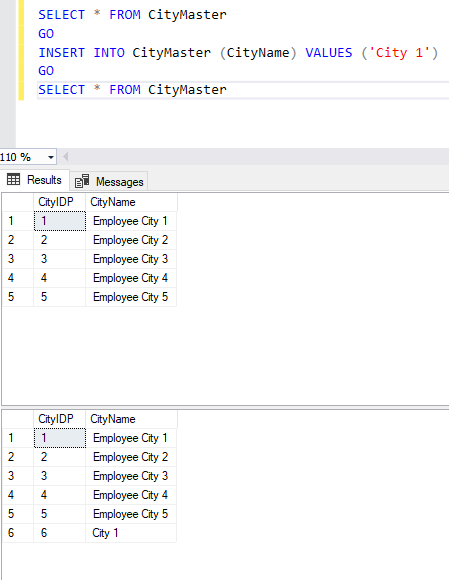Viewport: 449px width, 580px height.
Task: Click the Messages tab icon
Action: (x=82, y=181)
